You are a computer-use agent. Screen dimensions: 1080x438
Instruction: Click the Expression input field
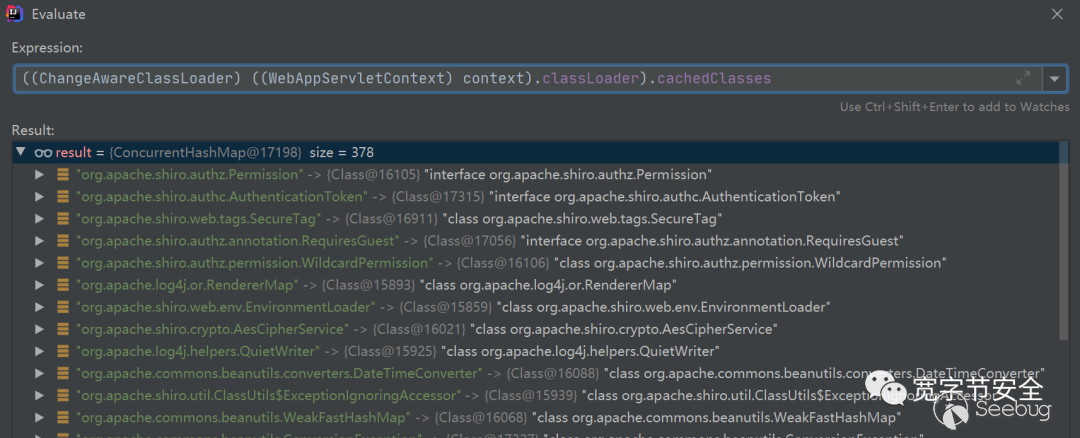[500, 78]
